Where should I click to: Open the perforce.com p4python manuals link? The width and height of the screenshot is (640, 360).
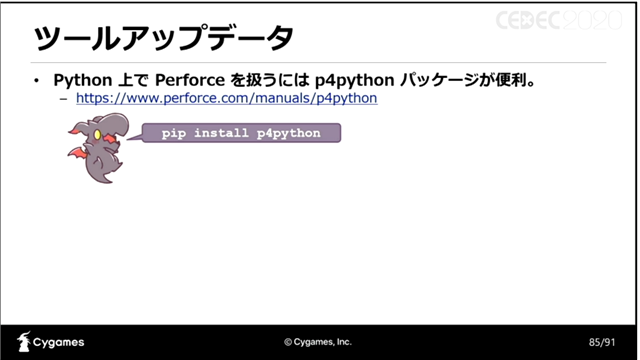(x=227, y=98)
